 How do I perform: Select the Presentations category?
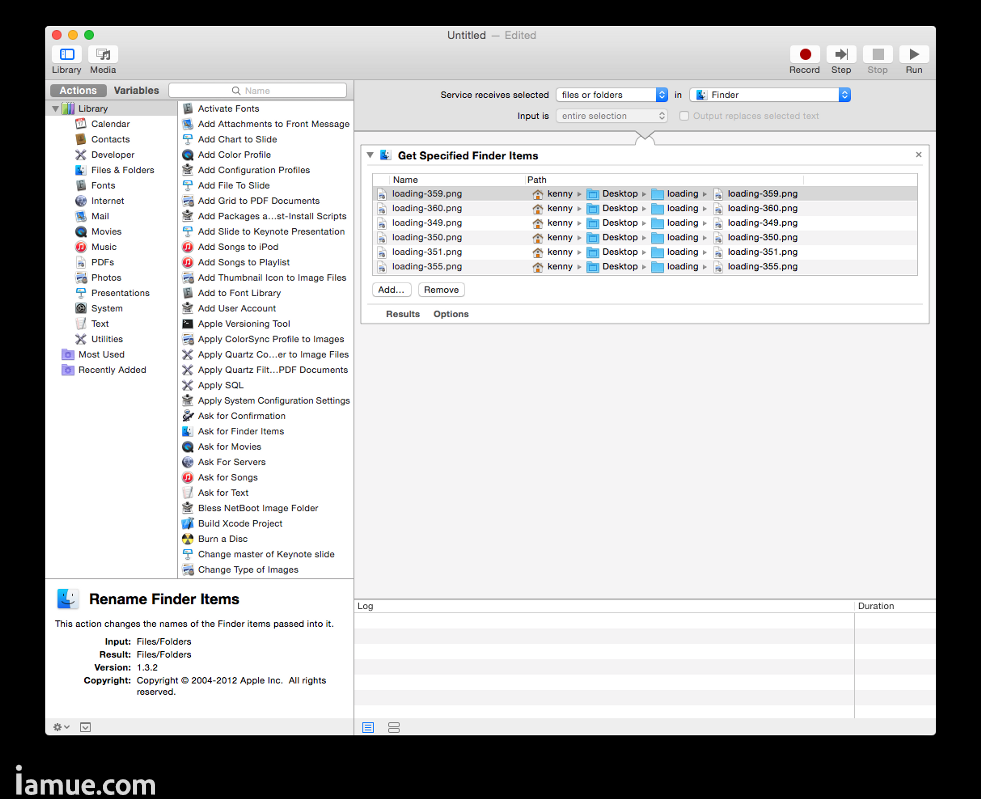pyautogui.click(x=120, y=293)
